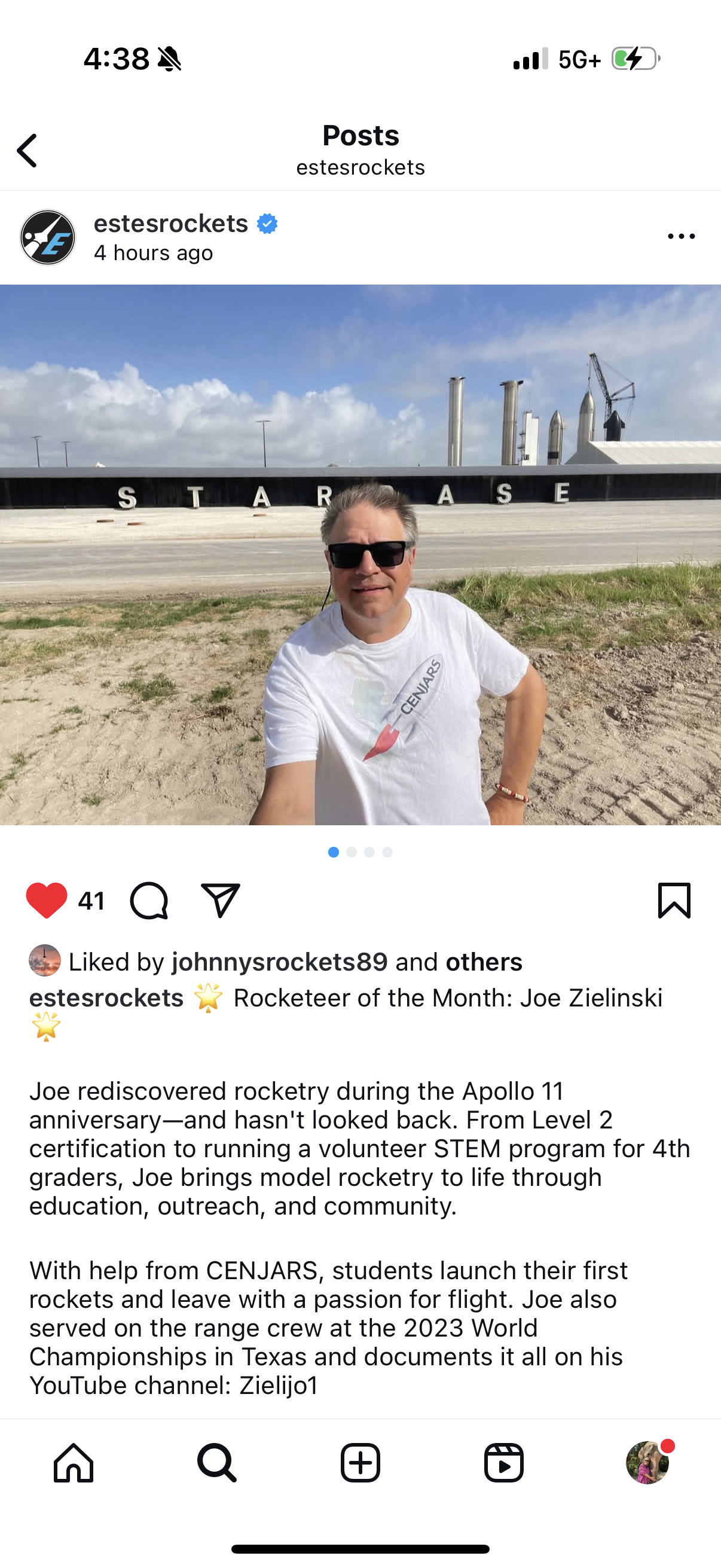Tap the Starbase selfie photo
Screen dimensions: 721x1568
coord(360,554)
